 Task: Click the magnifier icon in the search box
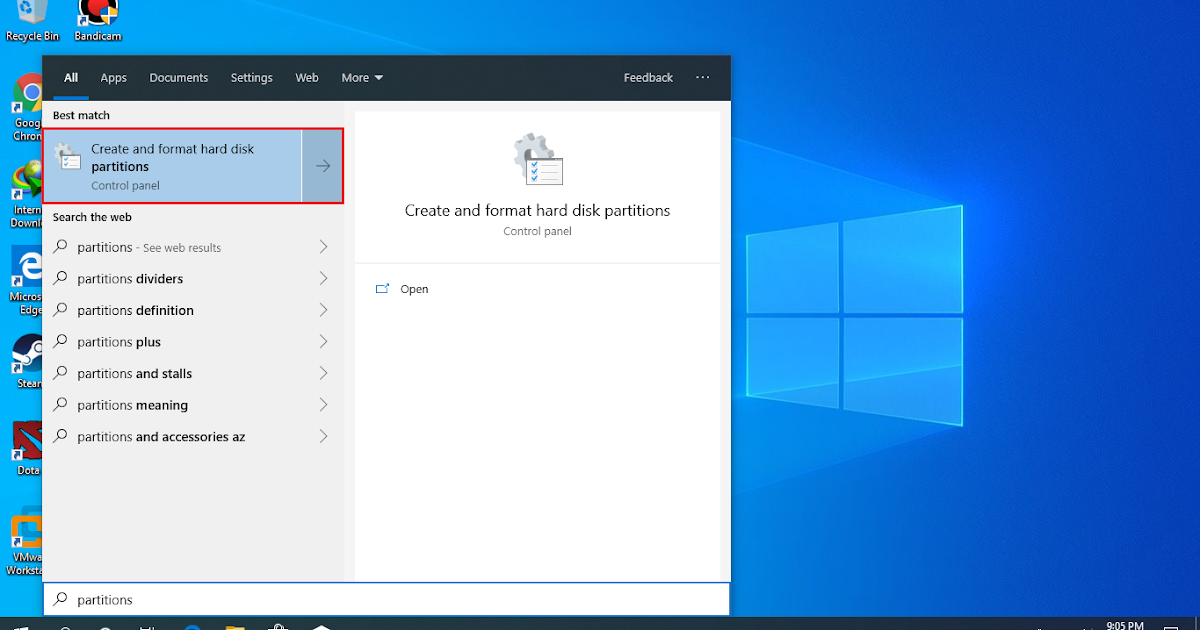[x=61, y=599]
